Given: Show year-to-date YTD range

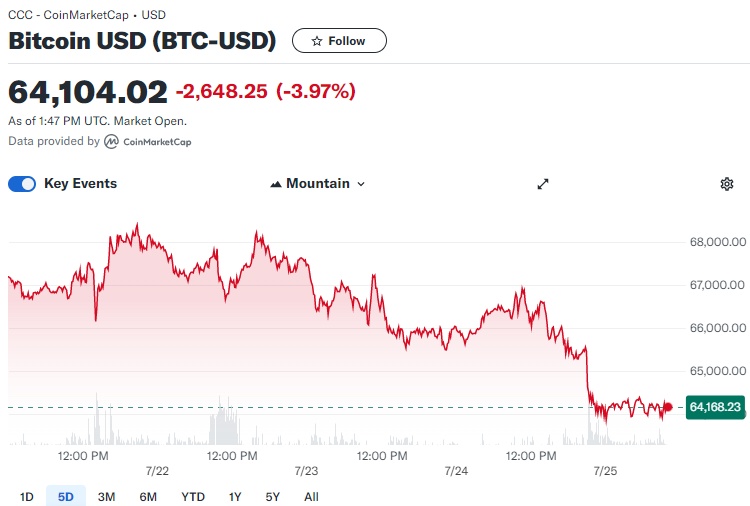Looking at the screenshot, I should (193, 497).
